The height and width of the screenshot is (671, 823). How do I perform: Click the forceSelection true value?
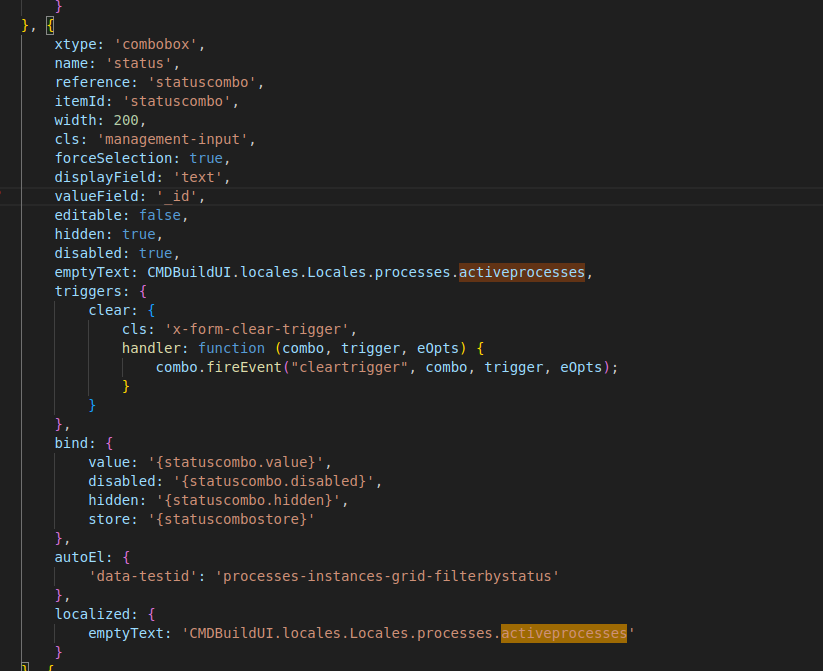[x=206, y=158]
